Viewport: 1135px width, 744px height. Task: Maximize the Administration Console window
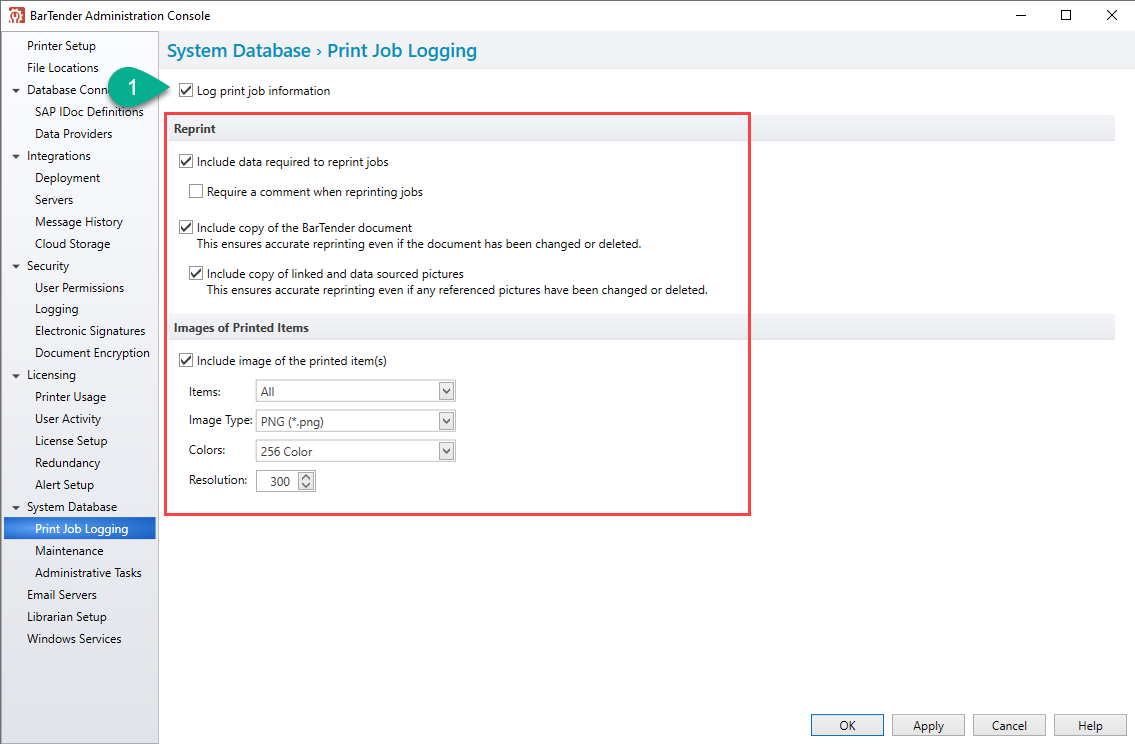click(1066, 15)
